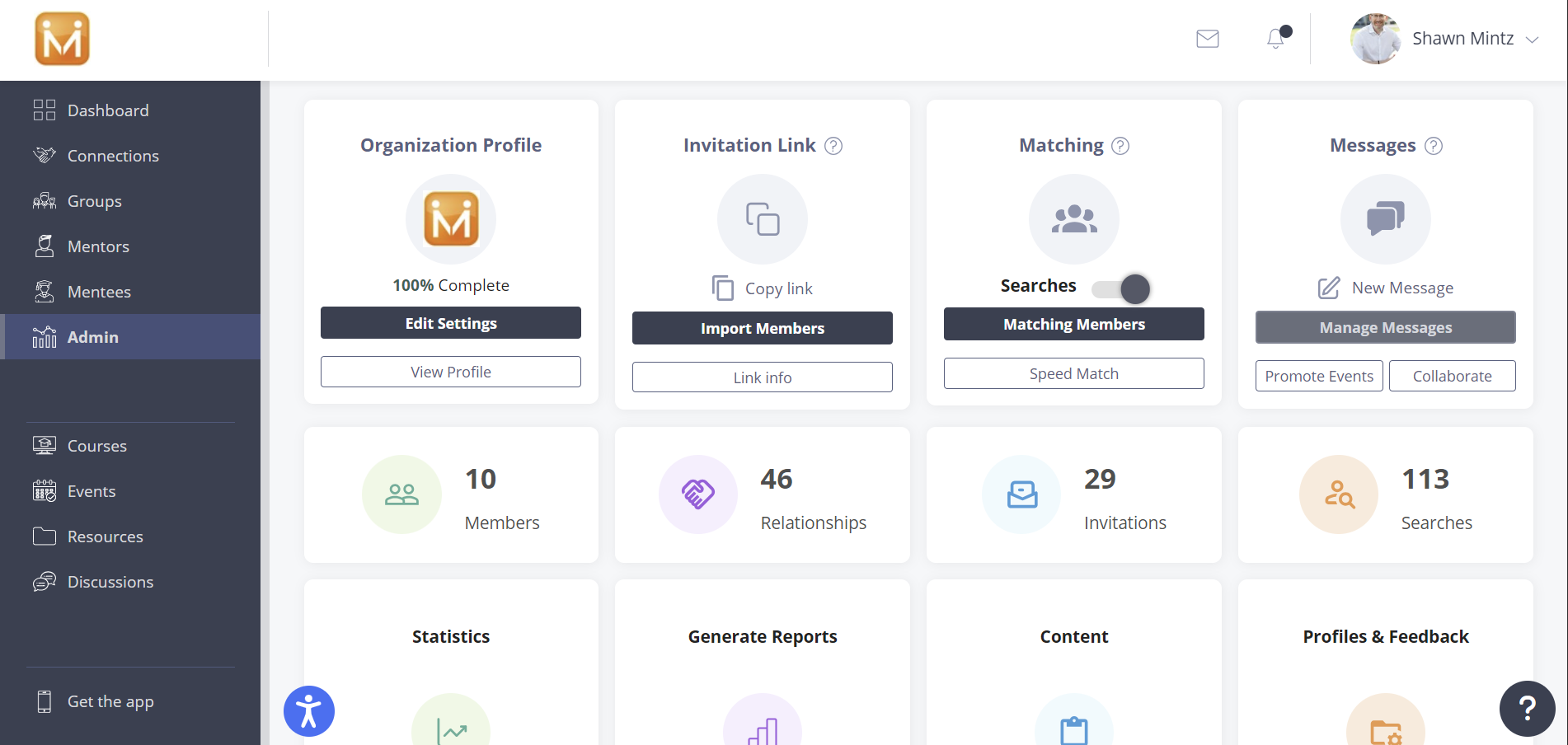Click the organization logo in Organization Profile
The height and width of the screenshot is (745, 1568).
click(451, 219)
